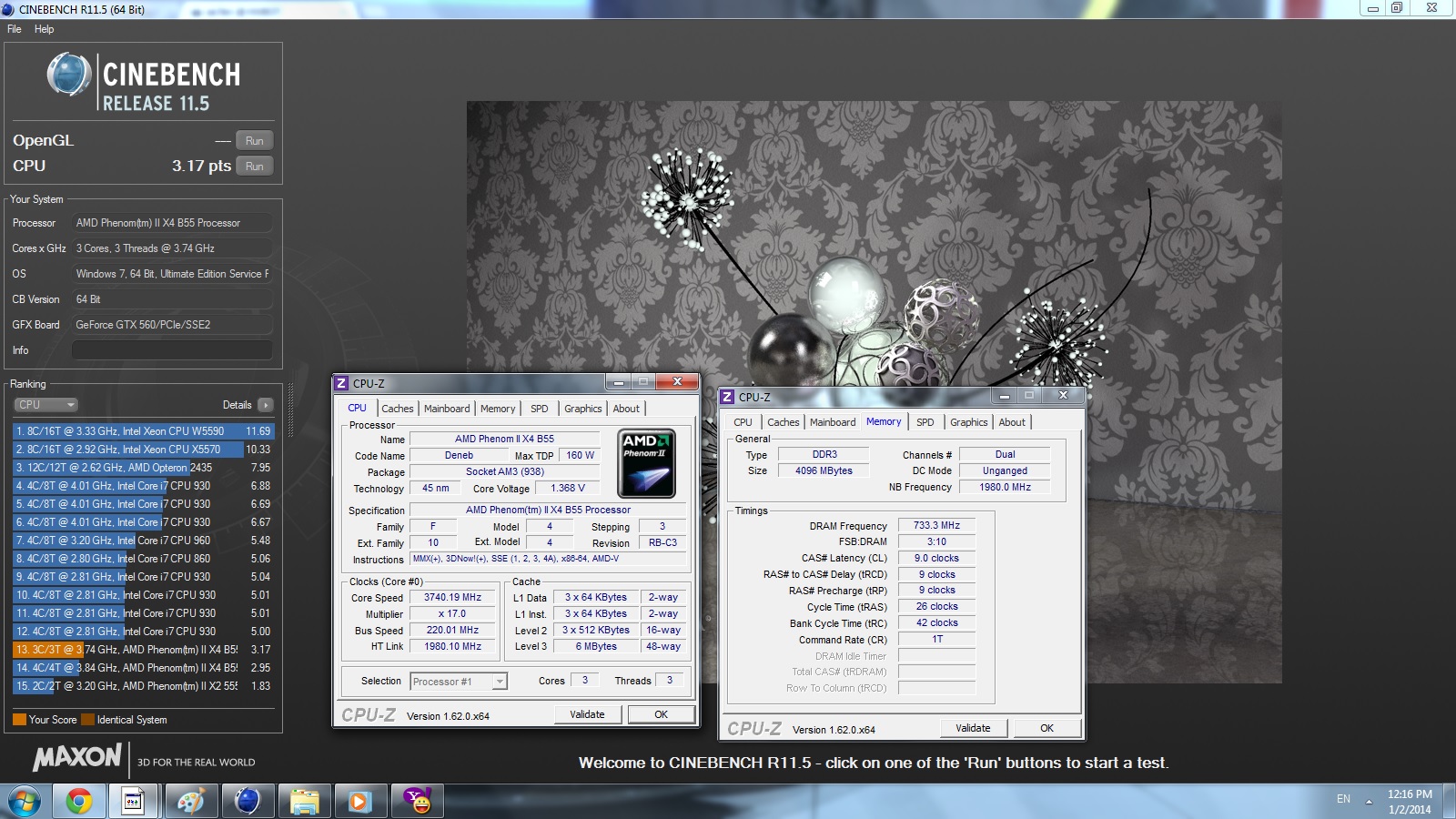
Task: Run the CPU benchmark test
Action: pyautogui.click(x=255, y=167)
